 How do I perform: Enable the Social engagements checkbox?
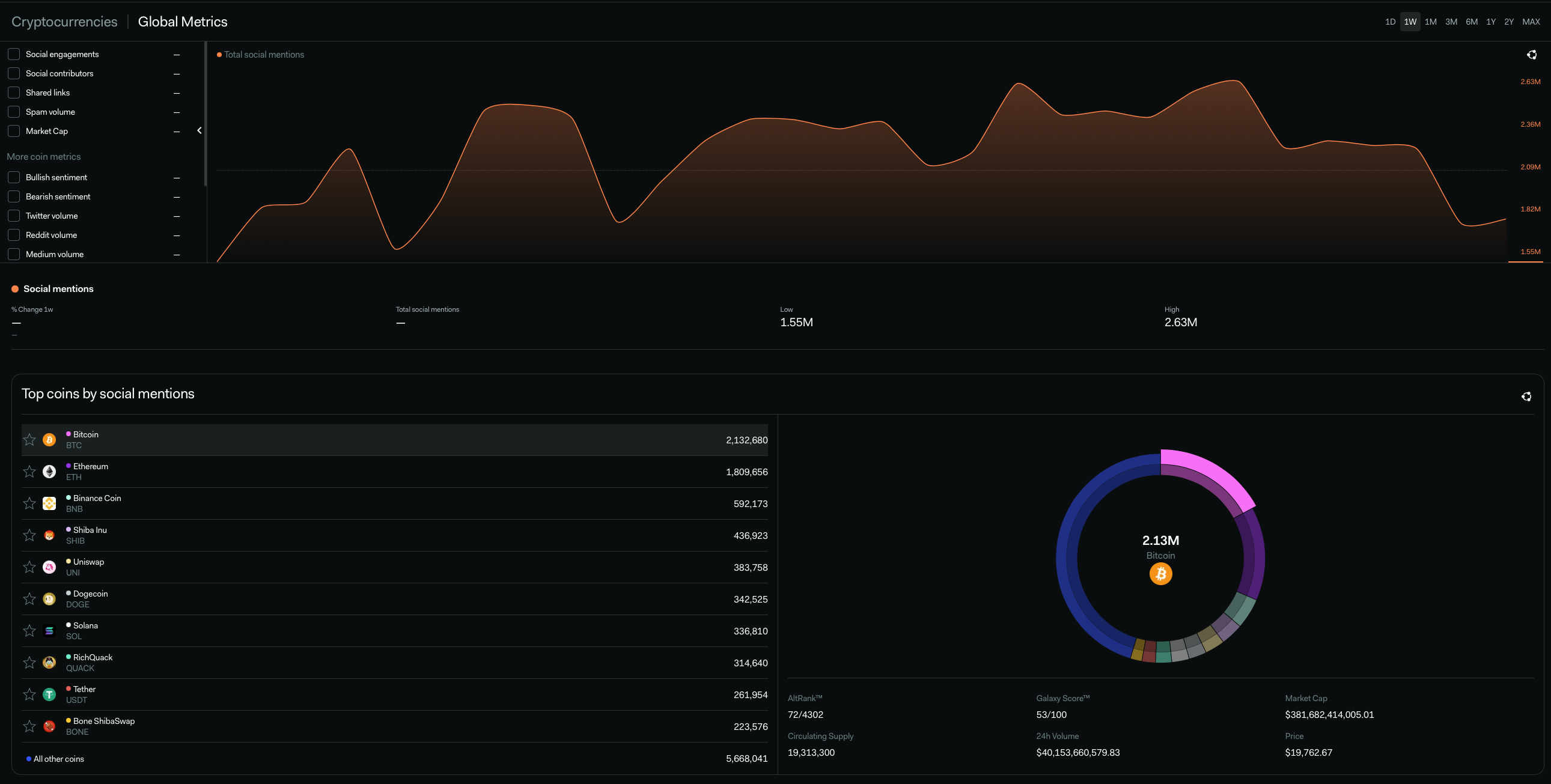[x=14, y=54]
